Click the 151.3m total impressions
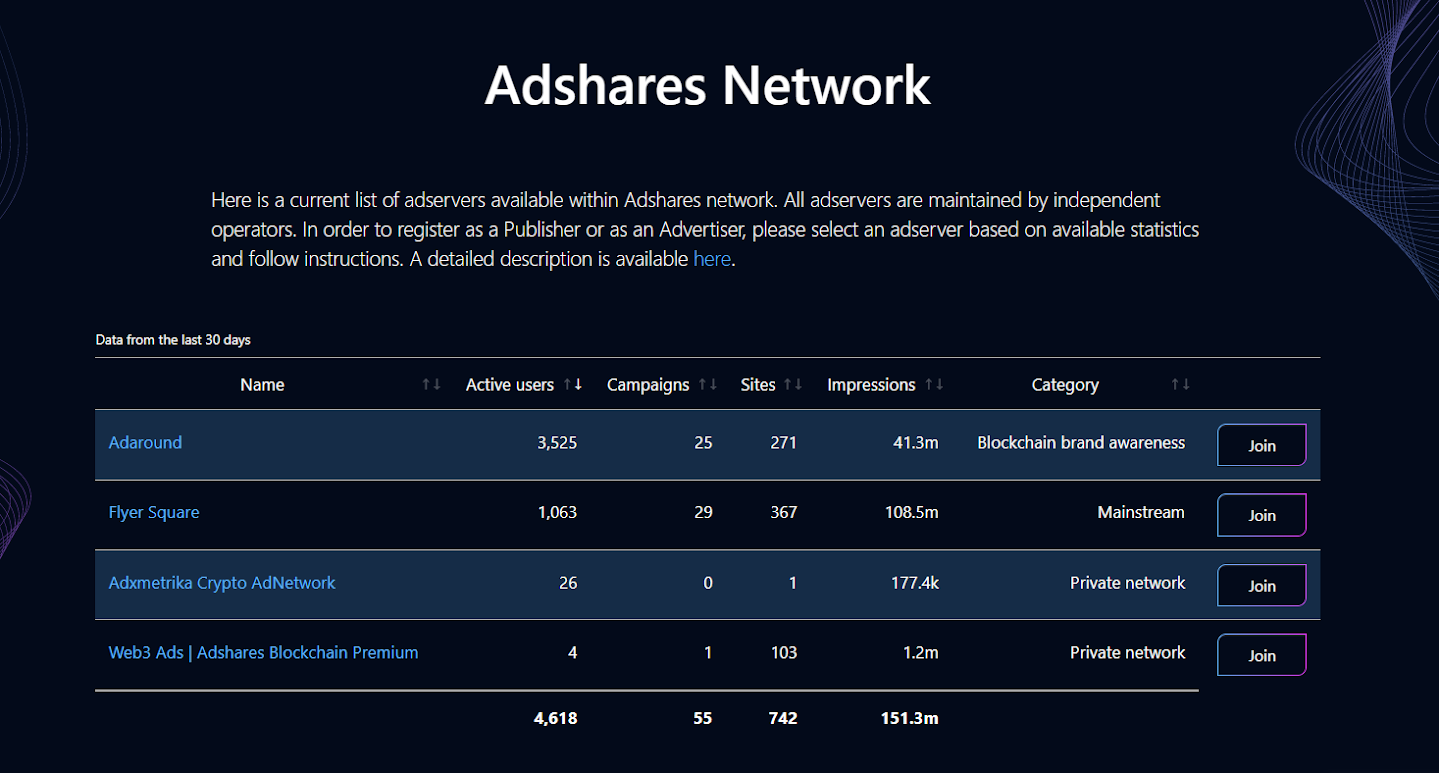Image resolution: width=1439 pixels, height=773 pixels. (911, 718)
